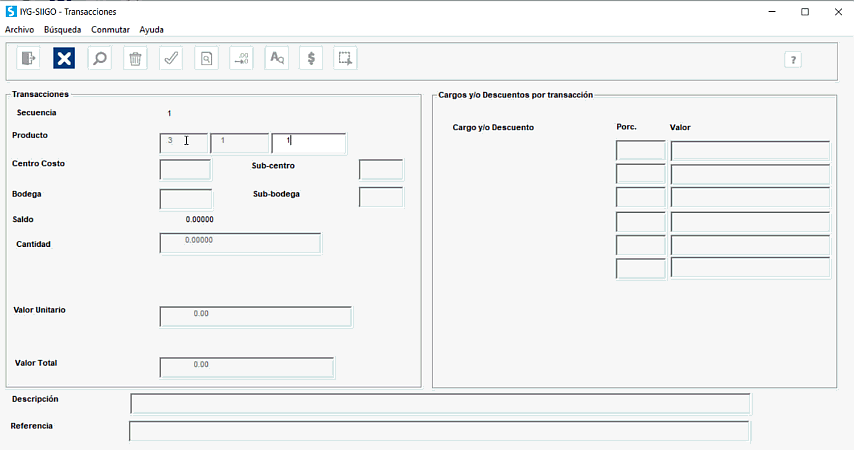854x450 pixels.
Task: Click the Descripción input field
Action: point(440,404)
